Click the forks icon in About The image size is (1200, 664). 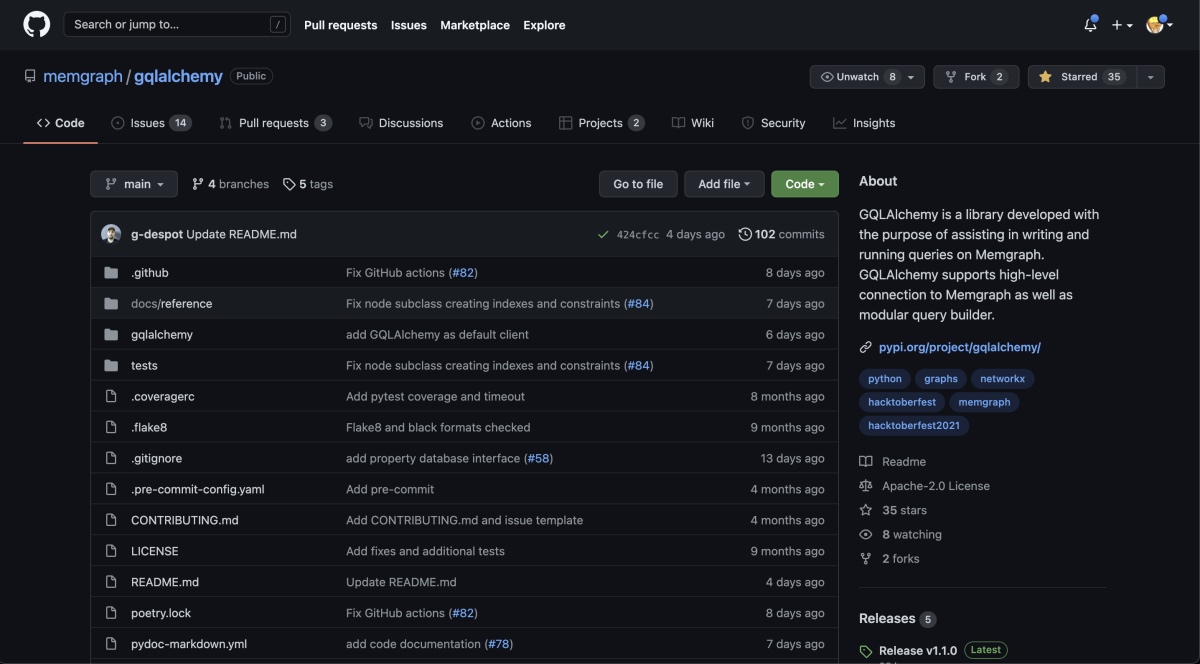click(x=866, y=559)
